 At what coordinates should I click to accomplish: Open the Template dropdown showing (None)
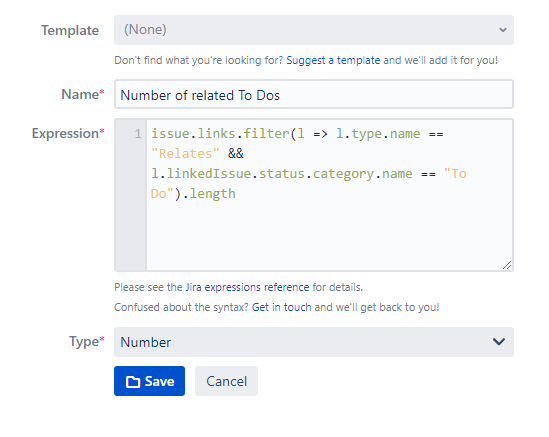(x=314, y=30)
